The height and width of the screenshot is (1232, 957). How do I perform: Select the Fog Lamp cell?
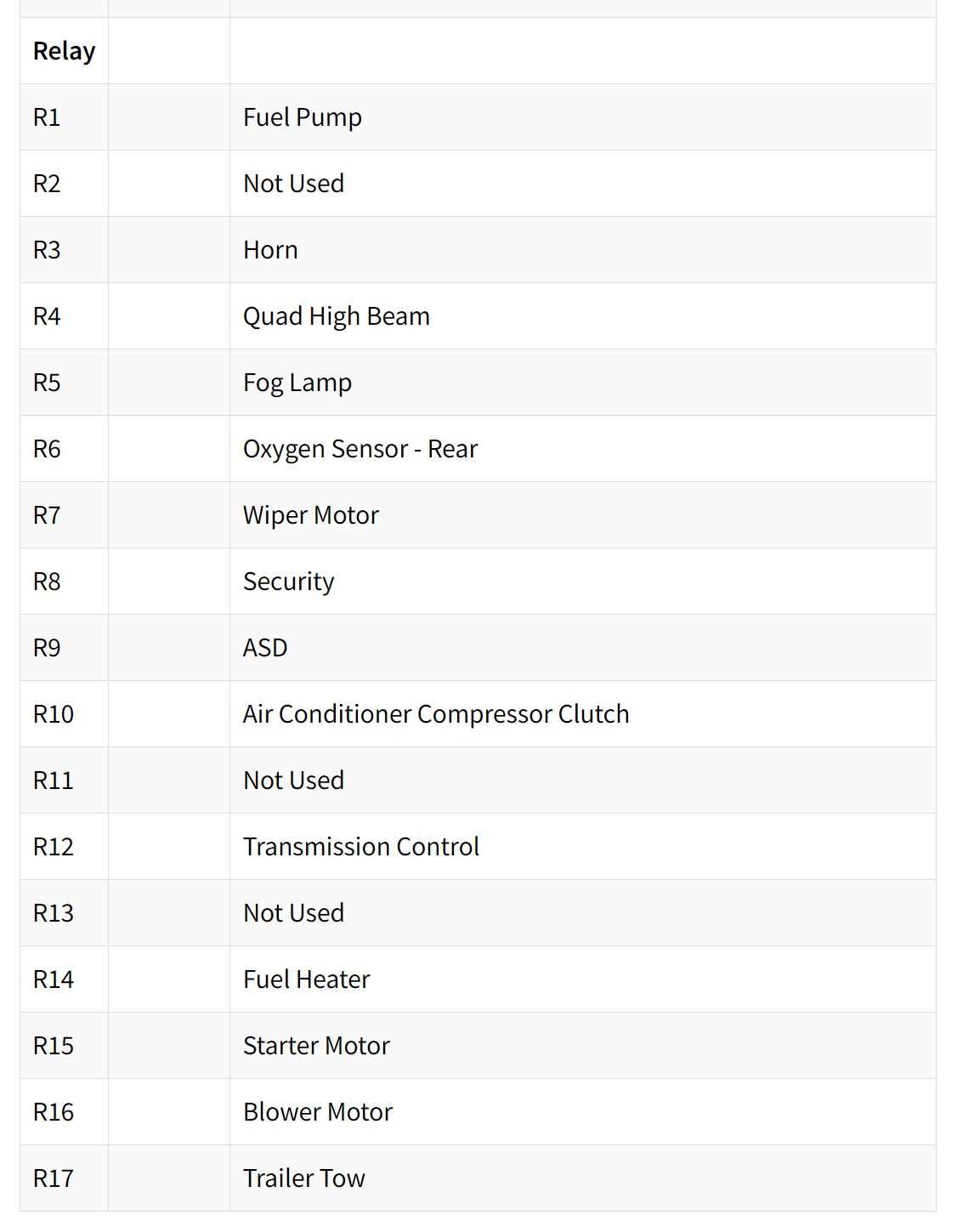[582, 383]
